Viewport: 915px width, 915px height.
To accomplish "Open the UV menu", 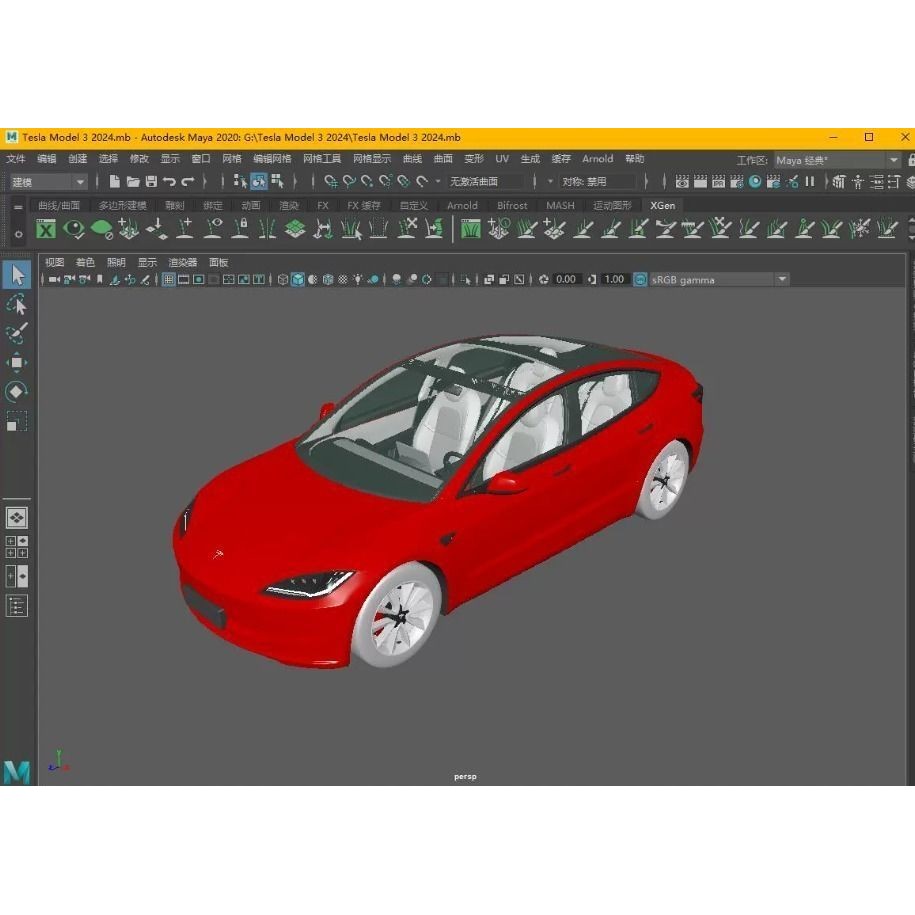I will [502, 159].
